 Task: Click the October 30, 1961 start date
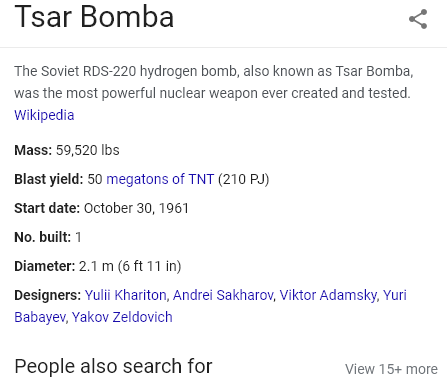point(136,208)
